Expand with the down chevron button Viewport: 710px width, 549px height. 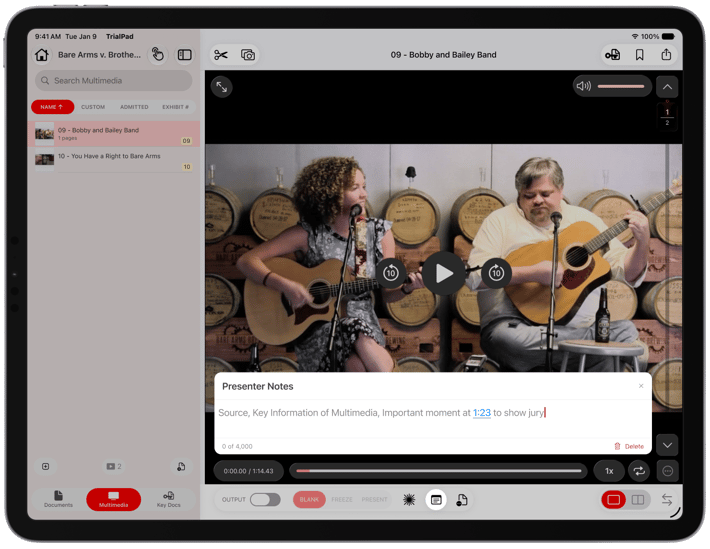tap(667, 445)
